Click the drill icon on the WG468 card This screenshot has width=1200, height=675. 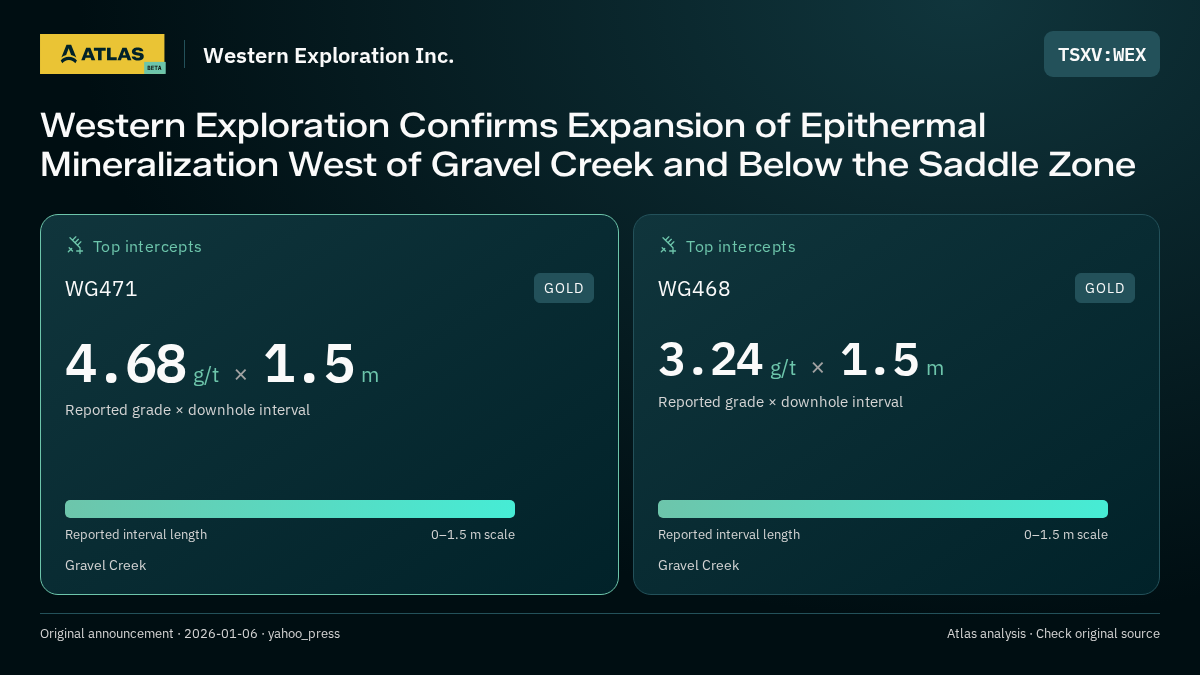[668, 245]
